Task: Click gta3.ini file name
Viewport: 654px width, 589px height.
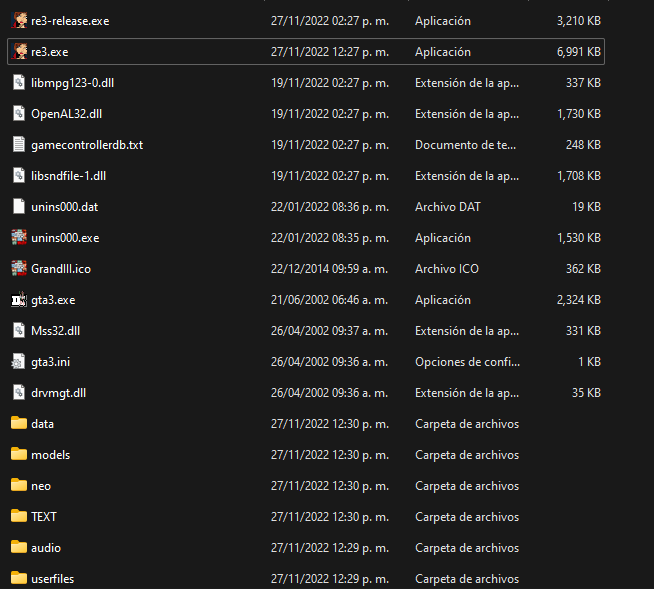Action: pyautogui.click(x=50, y=362)
